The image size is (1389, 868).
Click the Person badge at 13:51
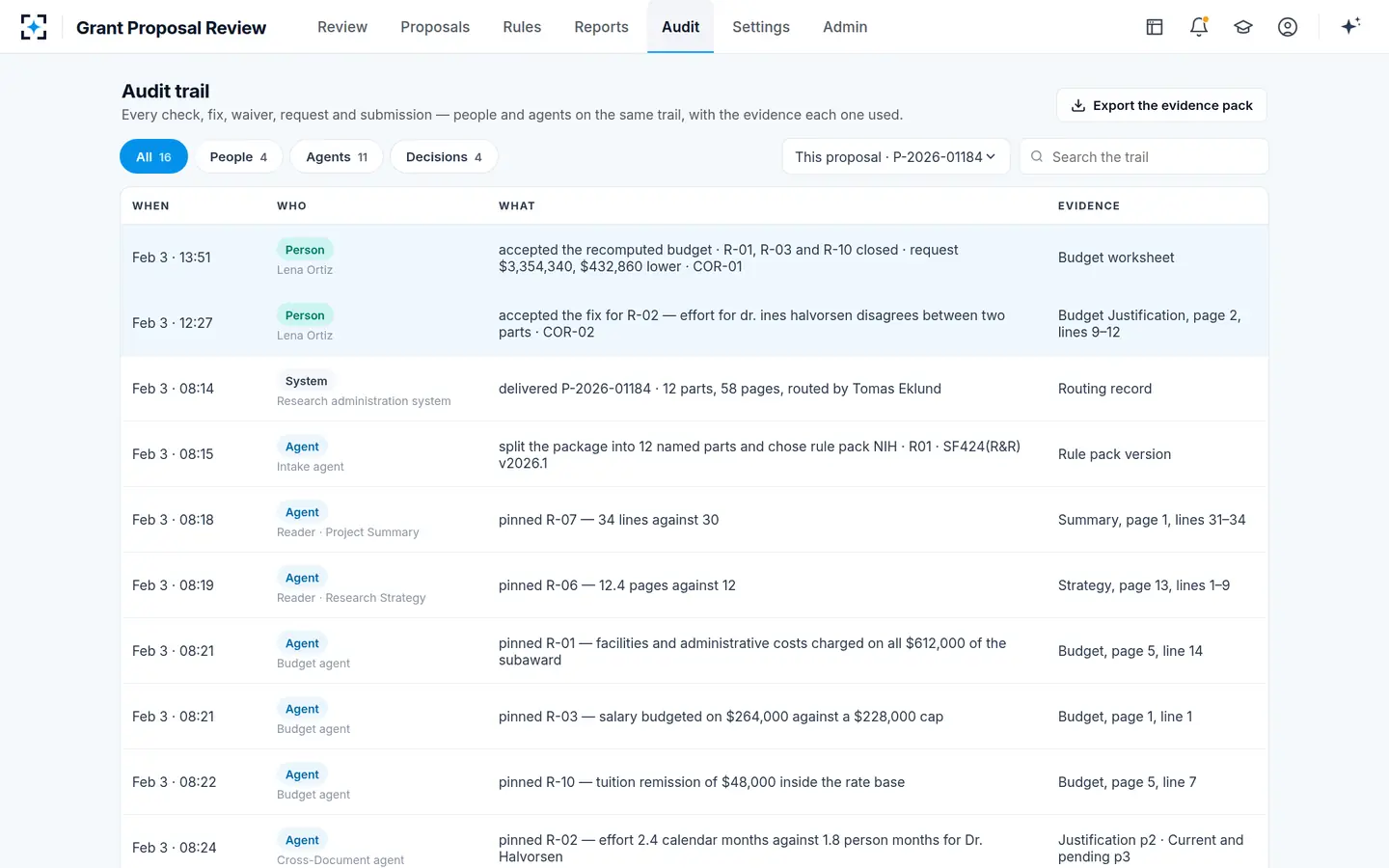pos(305,250)
